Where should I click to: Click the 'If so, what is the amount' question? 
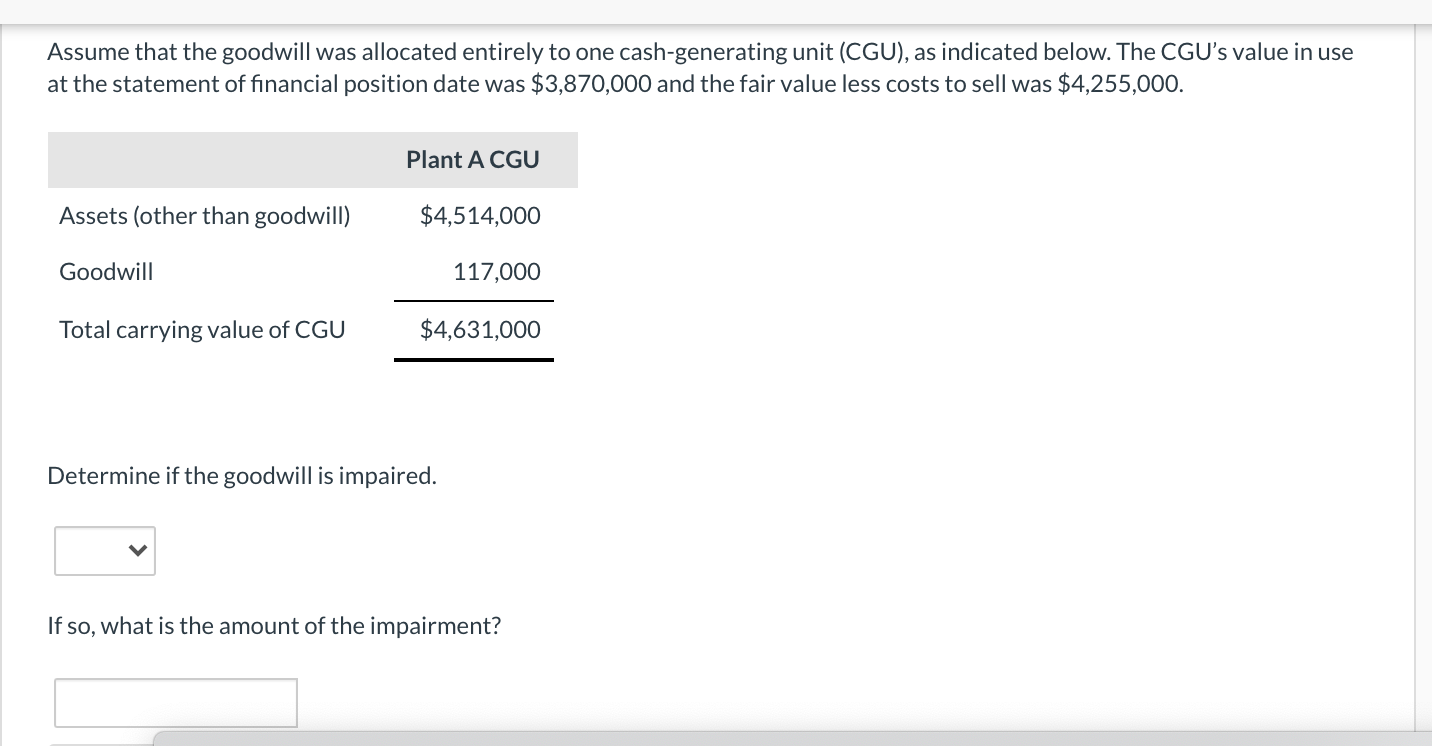point(274,626)
